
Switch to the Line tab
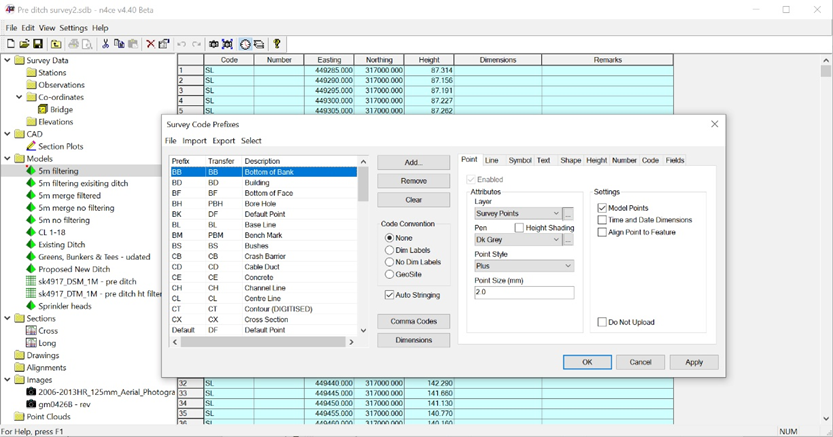491,160
